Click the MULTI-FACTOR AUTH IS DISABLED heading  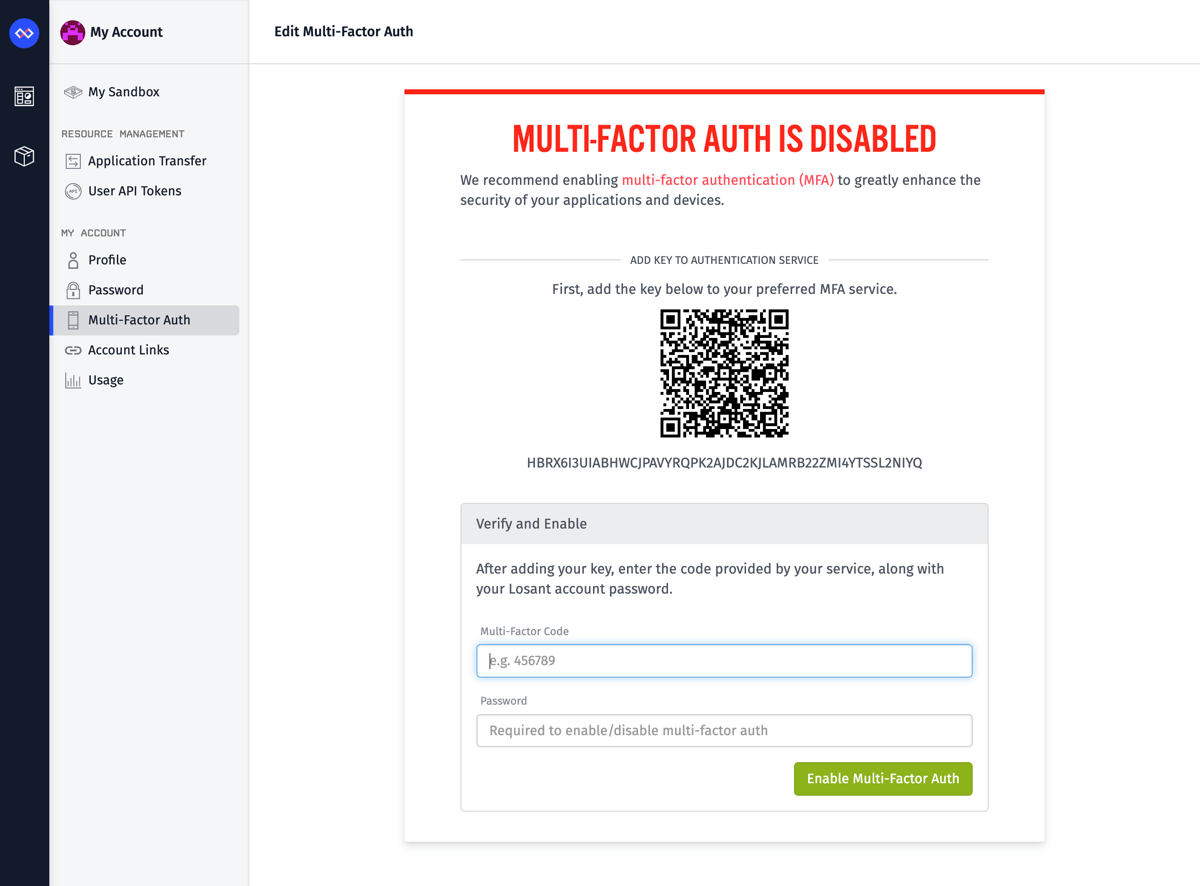(724, 139)
